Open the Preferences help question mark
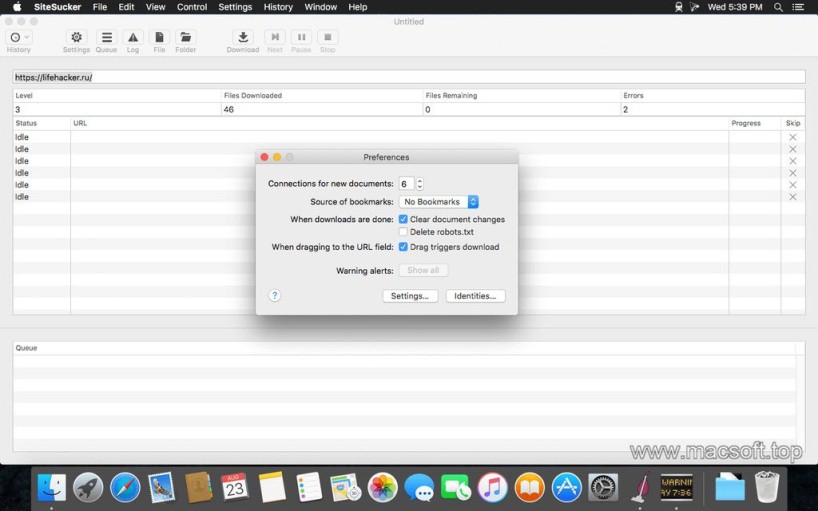The height and width of the screenshot is (511, 818). coord(275,296)
